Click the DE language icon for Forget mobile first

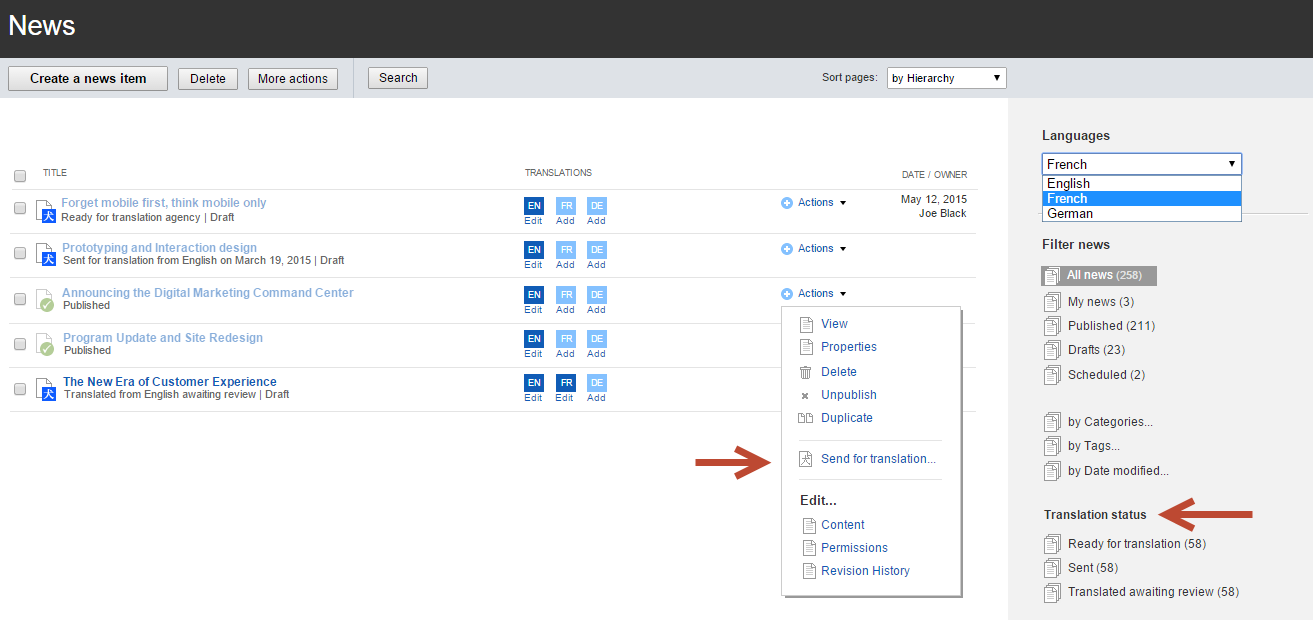click(596, 206)
